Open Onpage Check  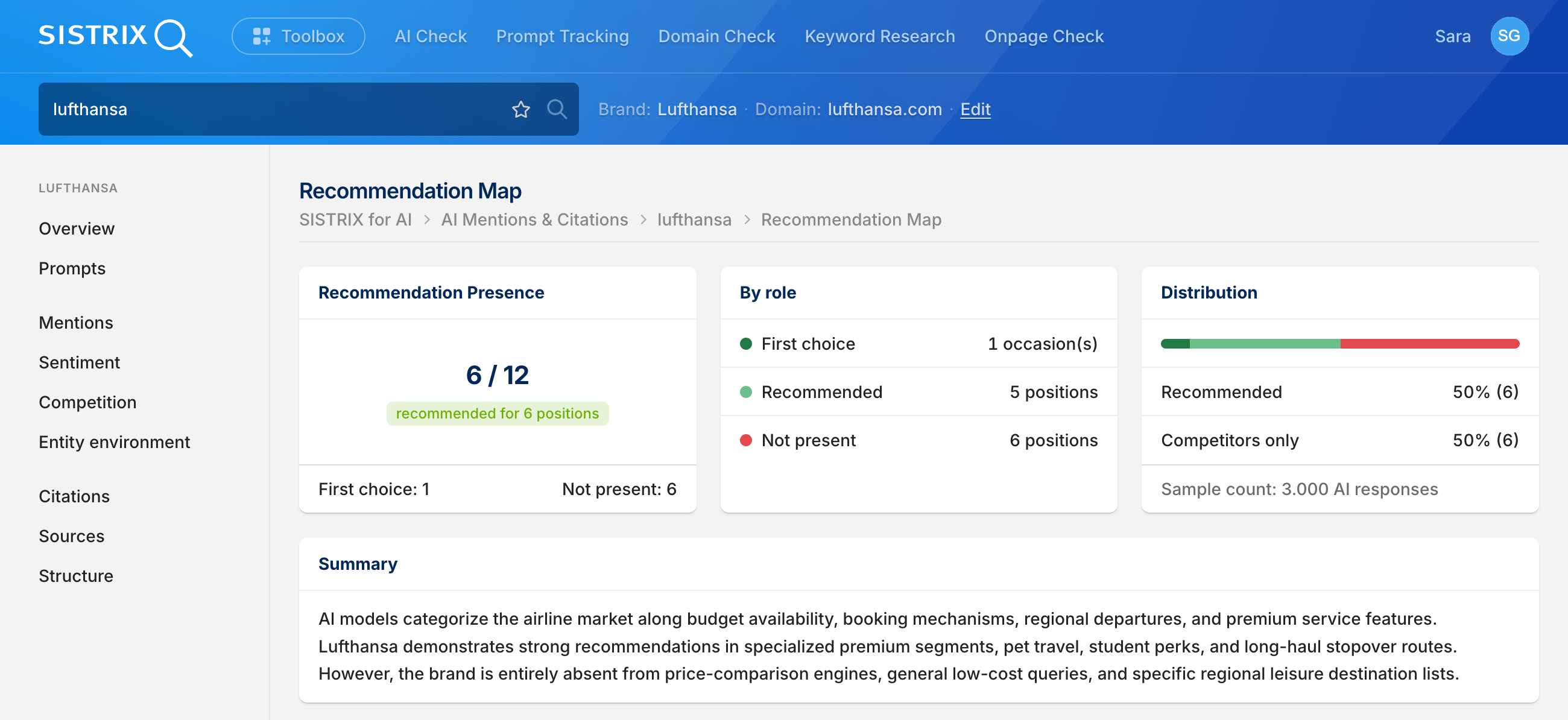(1044, 37)
